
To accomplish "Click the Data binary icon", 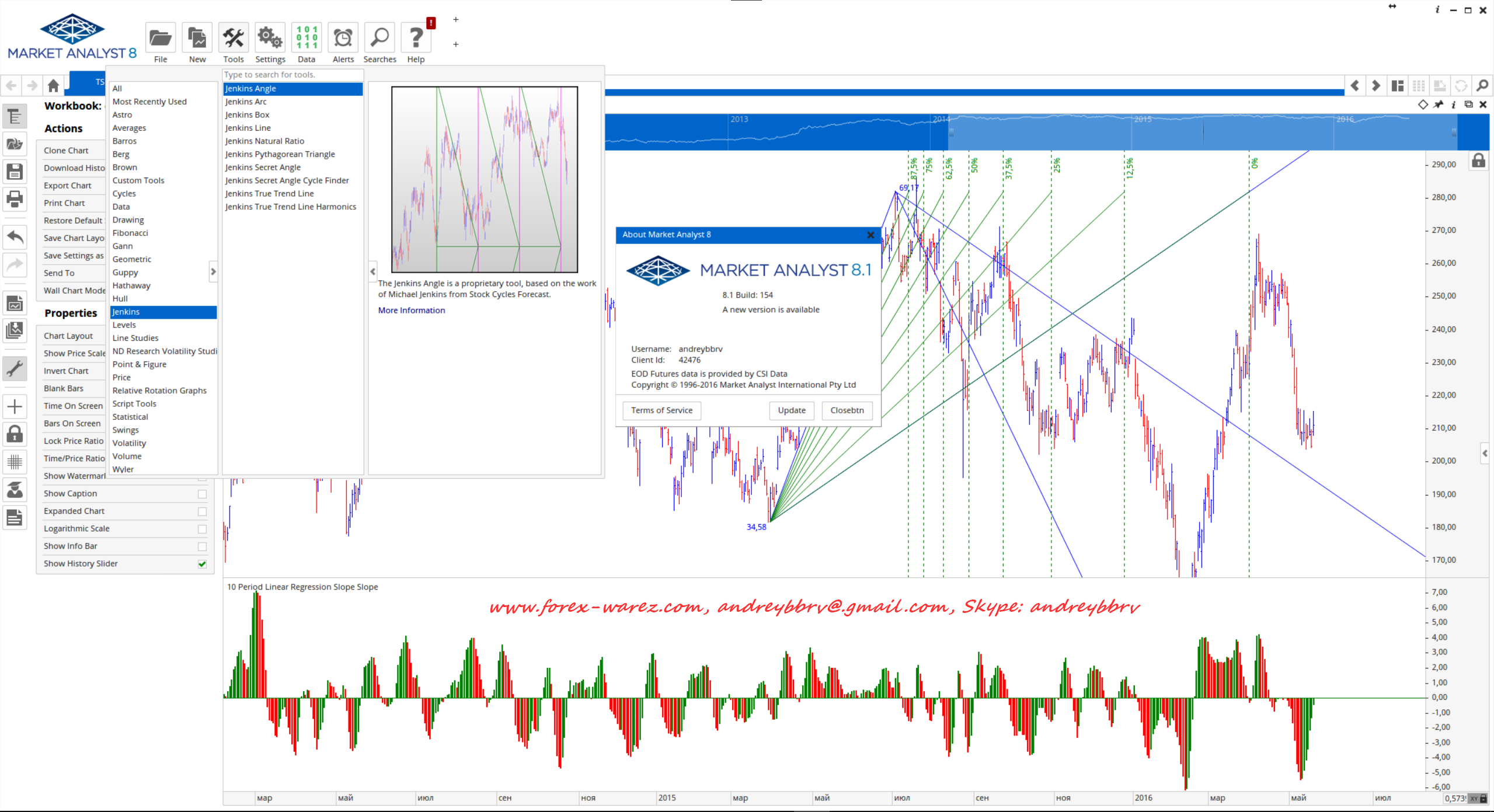I will pos(307,39).
